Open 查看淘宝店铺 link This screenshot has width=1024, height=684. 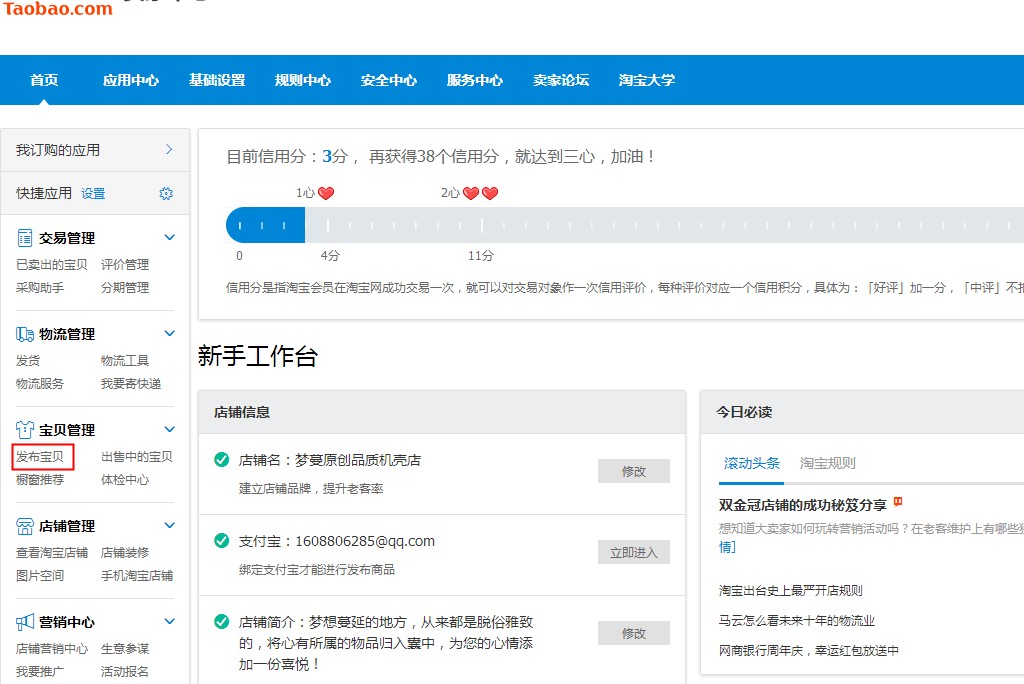(x=52, y=553)
